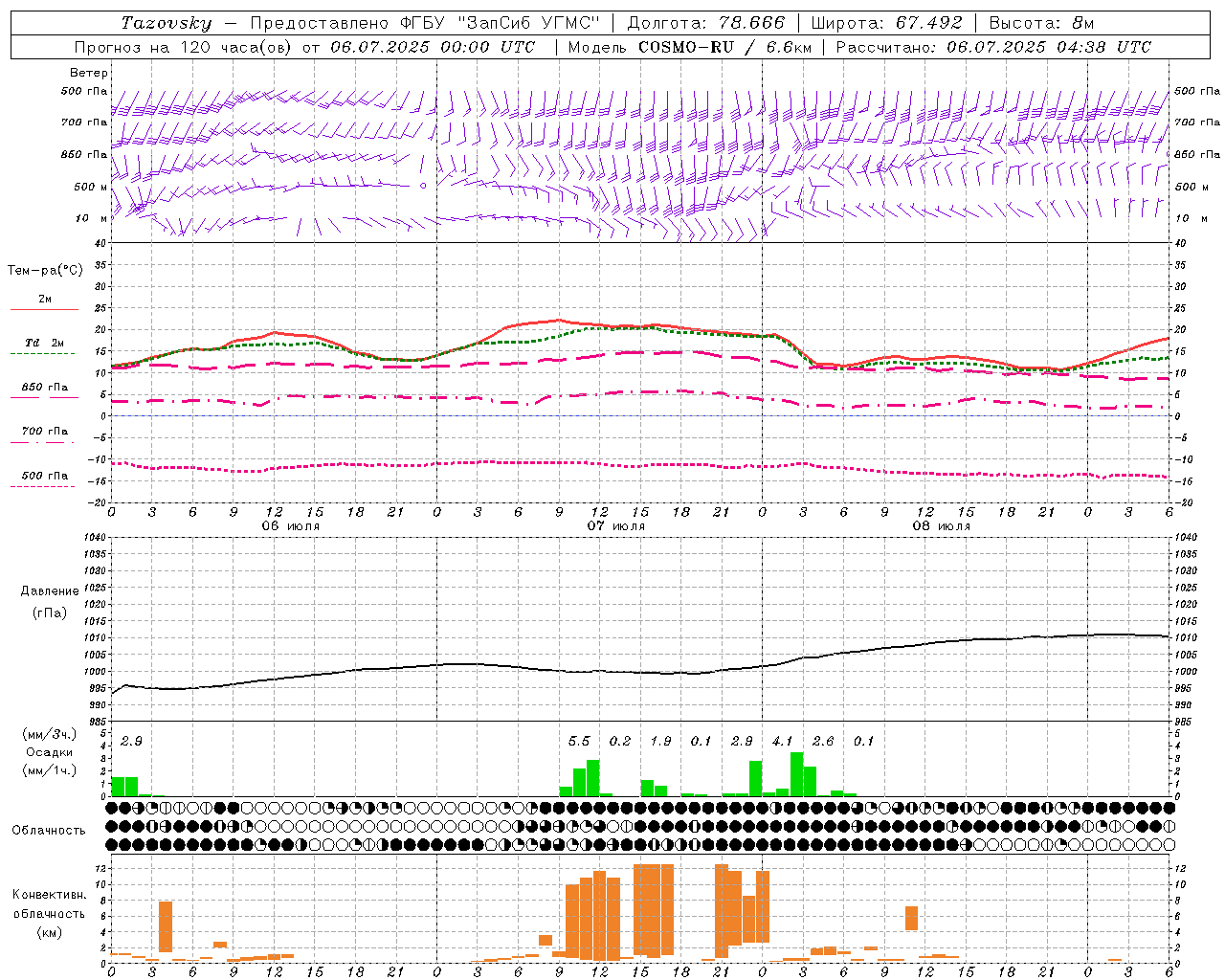Click the '08 июля' date label
Image resolution: width=1225 pixels, height=980 pixels.
pos(942,526)
